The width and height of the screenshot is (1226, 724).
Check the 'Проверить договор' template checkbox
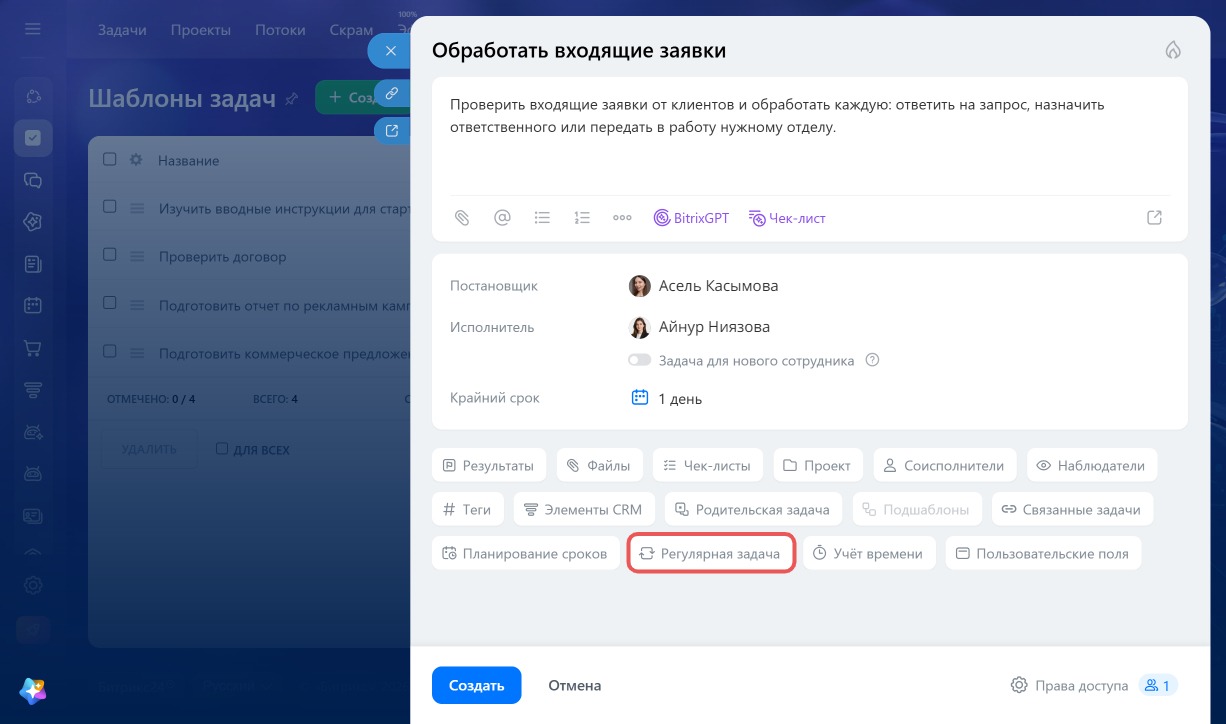coord(110,255)
